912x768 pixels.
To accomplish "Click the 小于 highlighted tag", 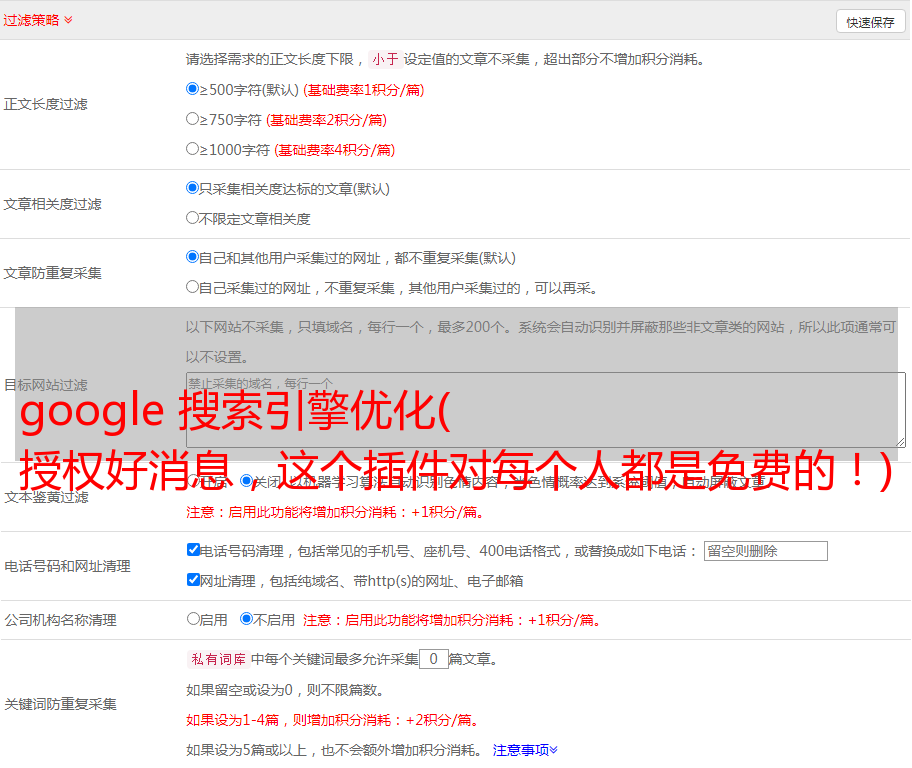I will point(385,59).
